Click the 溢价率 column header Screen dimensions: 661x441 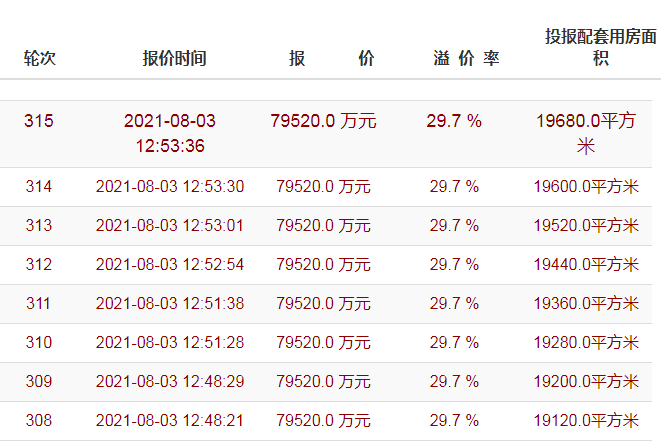[x=466, y=58]
